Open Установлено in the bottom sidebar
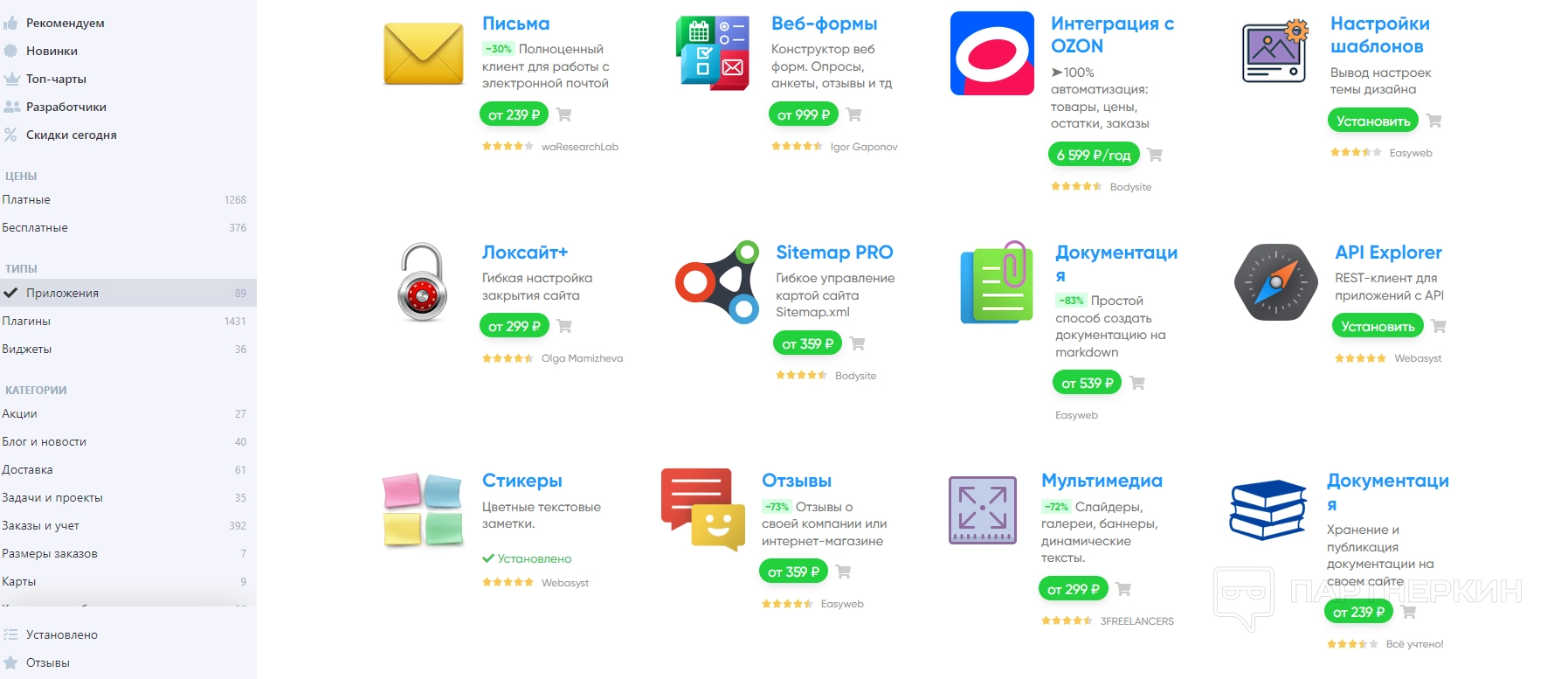The image size is (1568, 679). pos(61,634)
